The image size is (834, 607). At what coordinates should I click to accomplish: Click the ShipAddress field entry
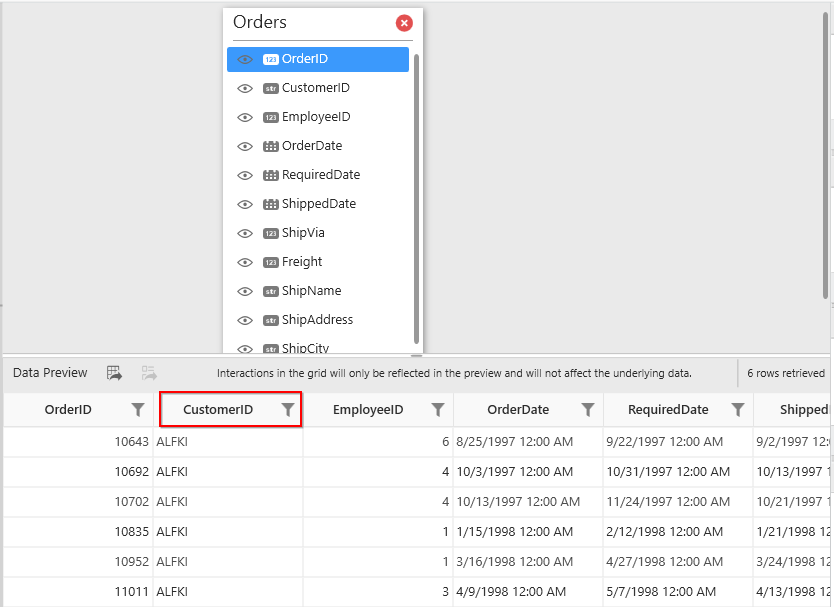(317, 320)
